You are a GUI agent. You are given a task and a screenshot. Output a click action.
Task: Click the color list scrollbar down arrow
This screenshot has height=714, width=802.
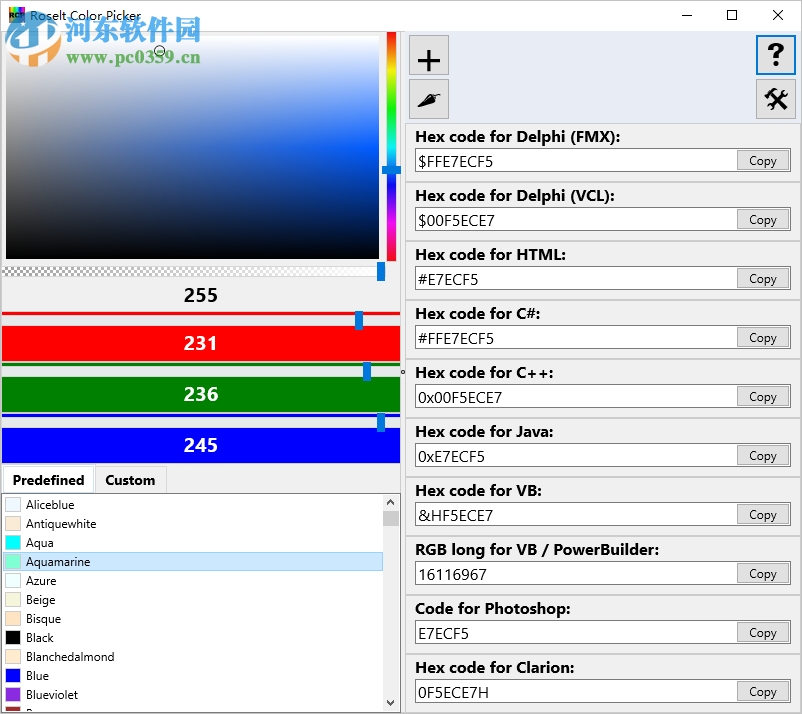pyautogui.click(x=391, y=701)
